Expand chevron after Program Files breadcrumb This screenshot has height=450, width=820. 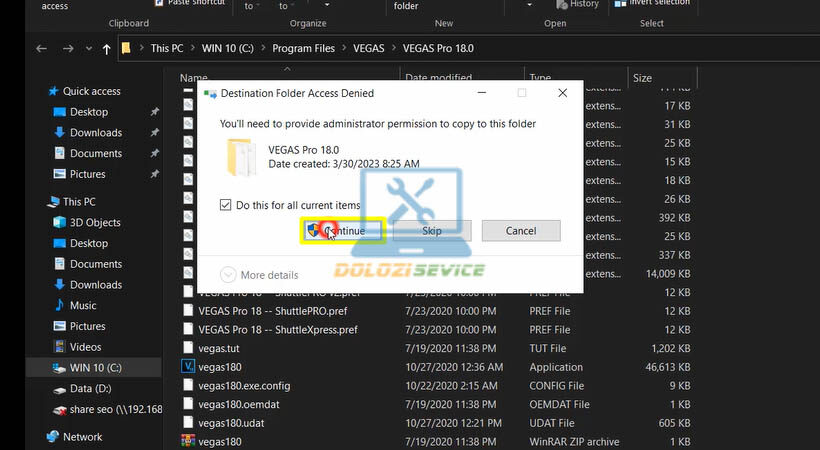[344, 48]
